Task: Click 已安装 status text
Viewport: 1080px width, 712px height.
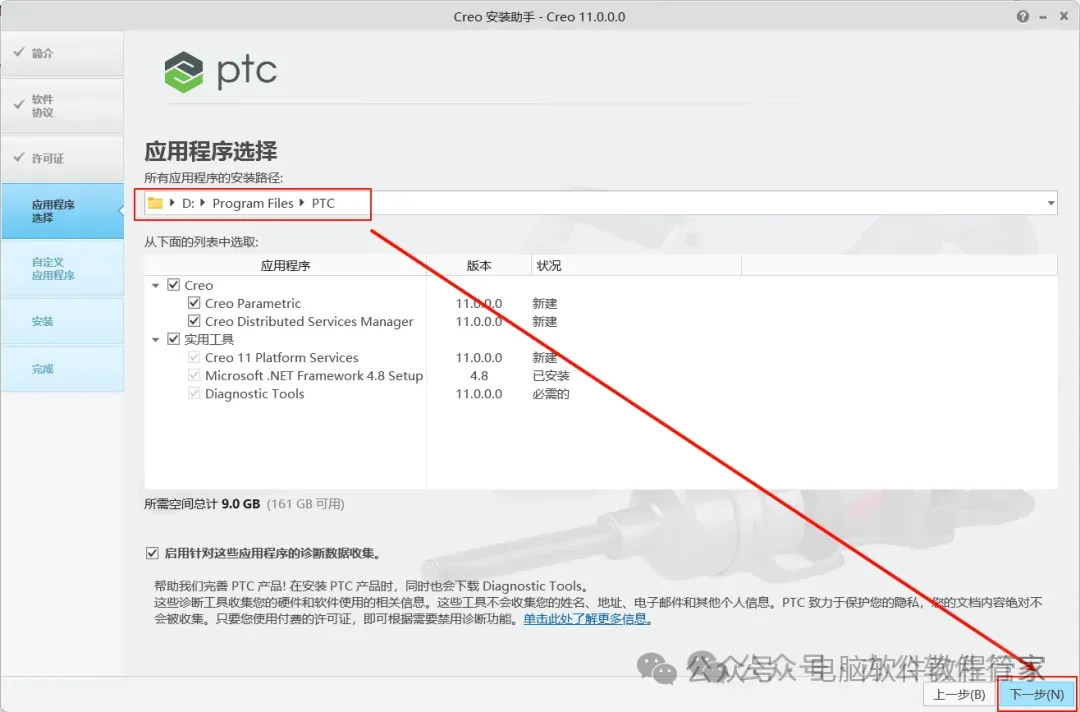Action: click(551, 375)
